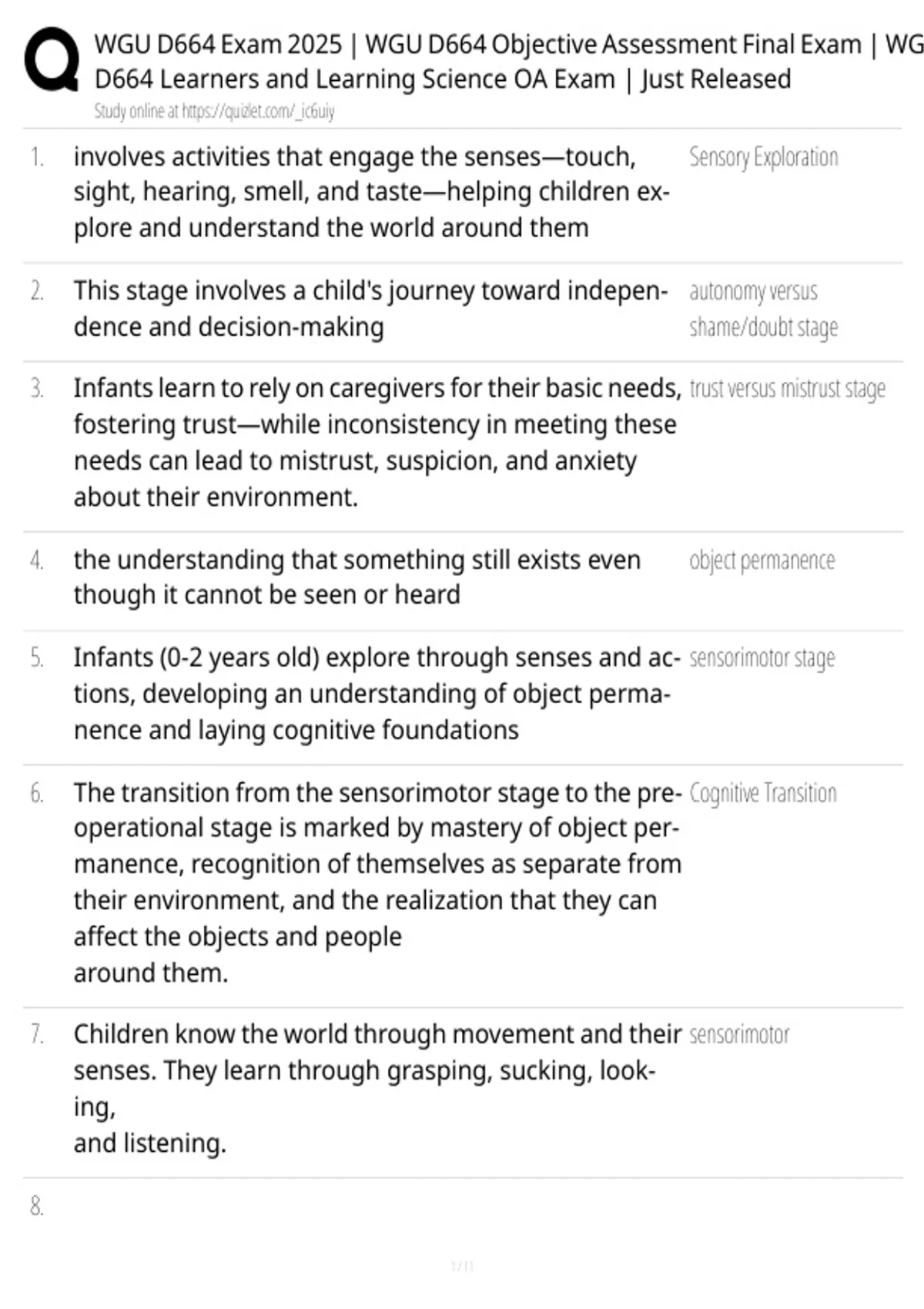Click item number 8
The height and width of the screenshot is (1309, 924).
click(x=37, y=1206)
